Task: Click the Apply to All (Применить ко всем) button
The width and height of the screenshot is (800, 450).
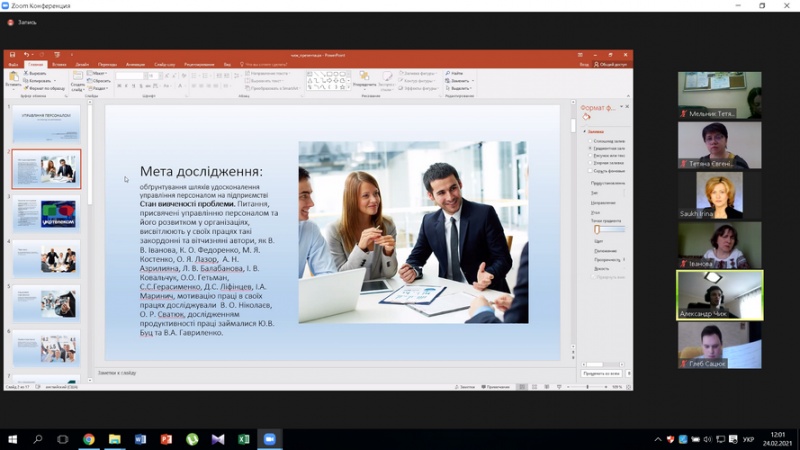Action: point(600,373)
